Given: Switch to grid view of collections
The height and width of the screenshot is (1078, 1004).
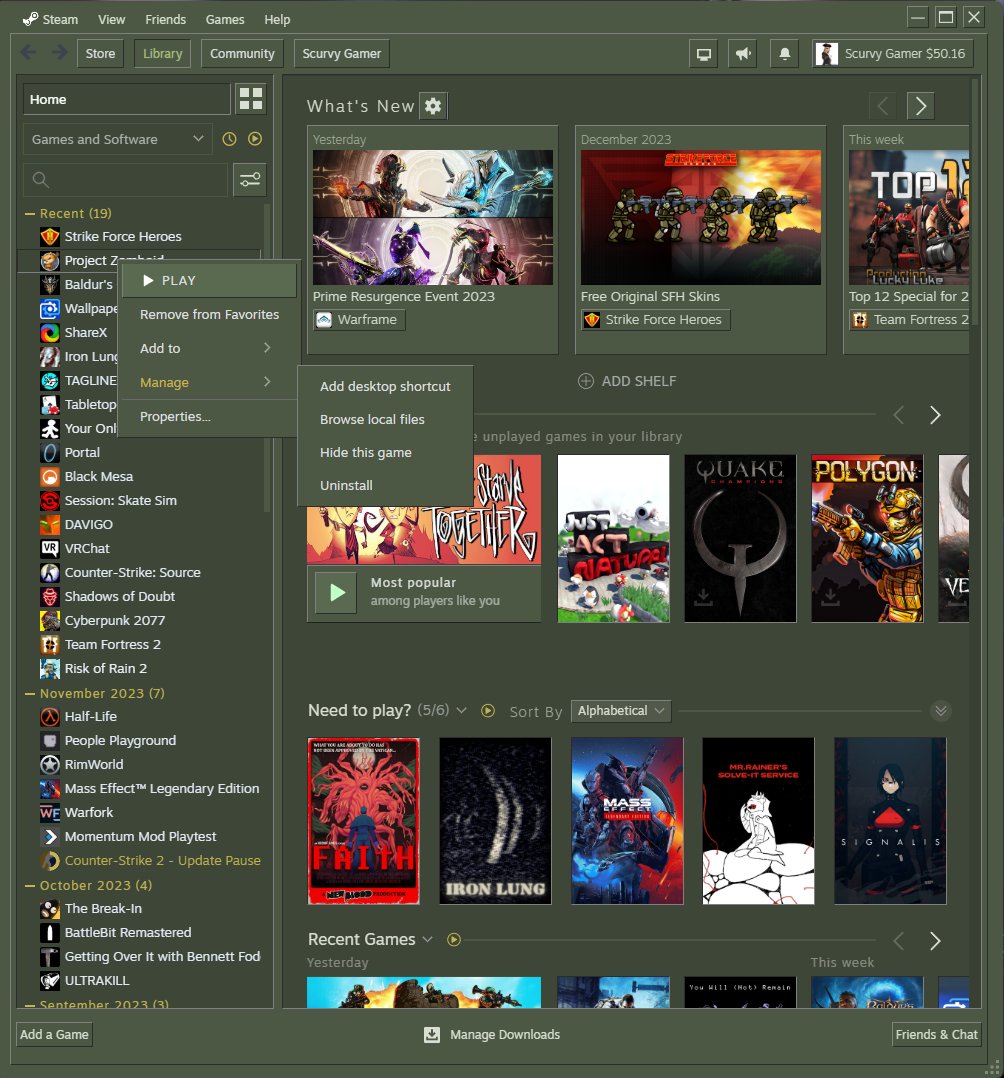Looking at the screenshot, I should (251, 98).
